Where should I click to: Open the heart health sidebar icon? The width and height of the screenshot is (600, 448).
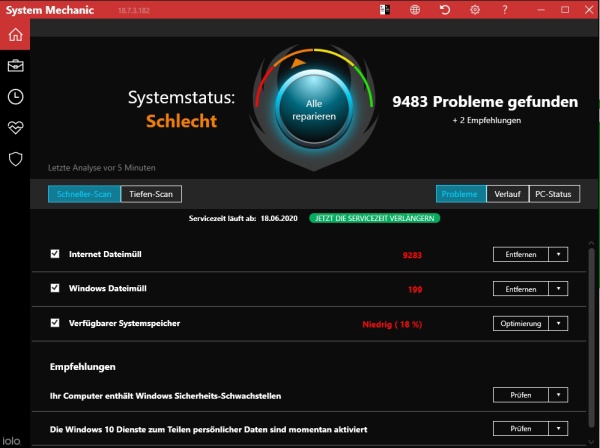tap(15, 127)
